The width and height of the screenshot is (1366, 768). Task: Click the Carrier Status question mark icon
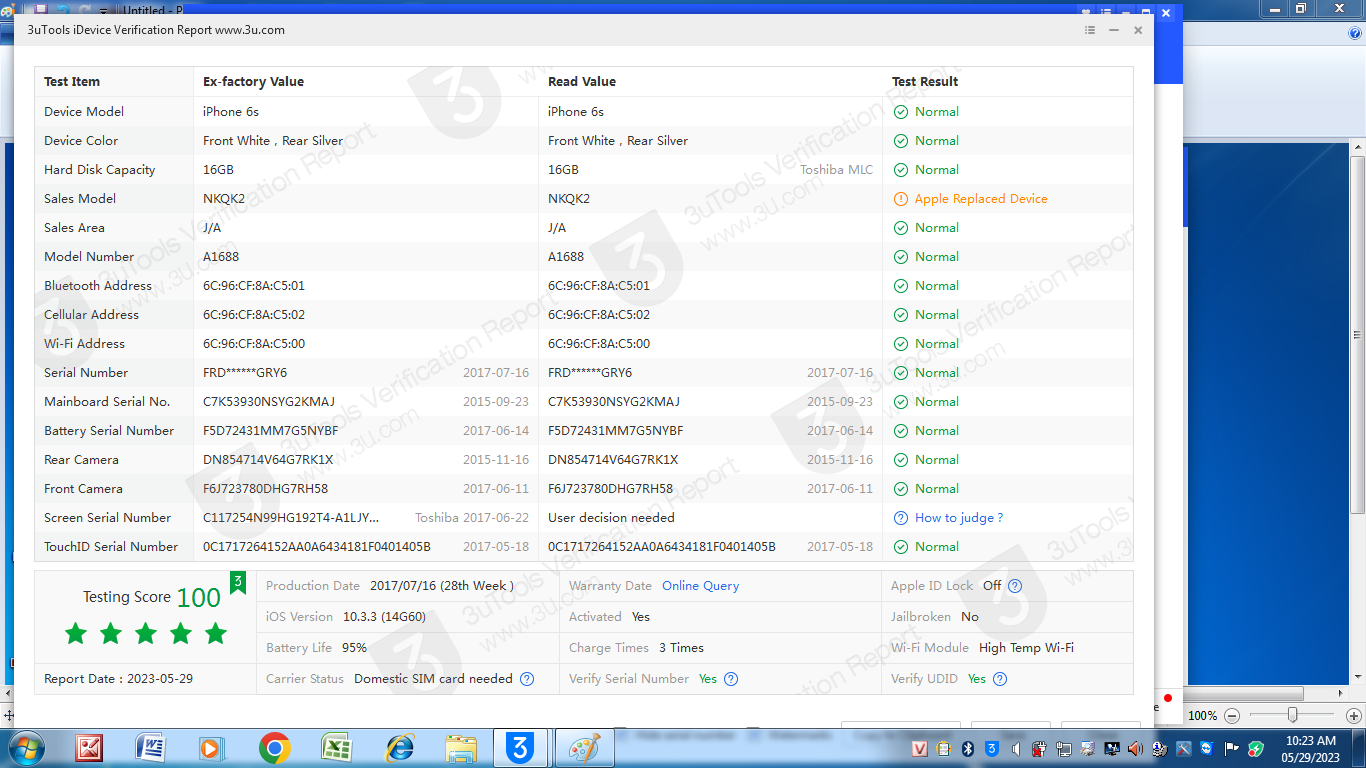527,679
